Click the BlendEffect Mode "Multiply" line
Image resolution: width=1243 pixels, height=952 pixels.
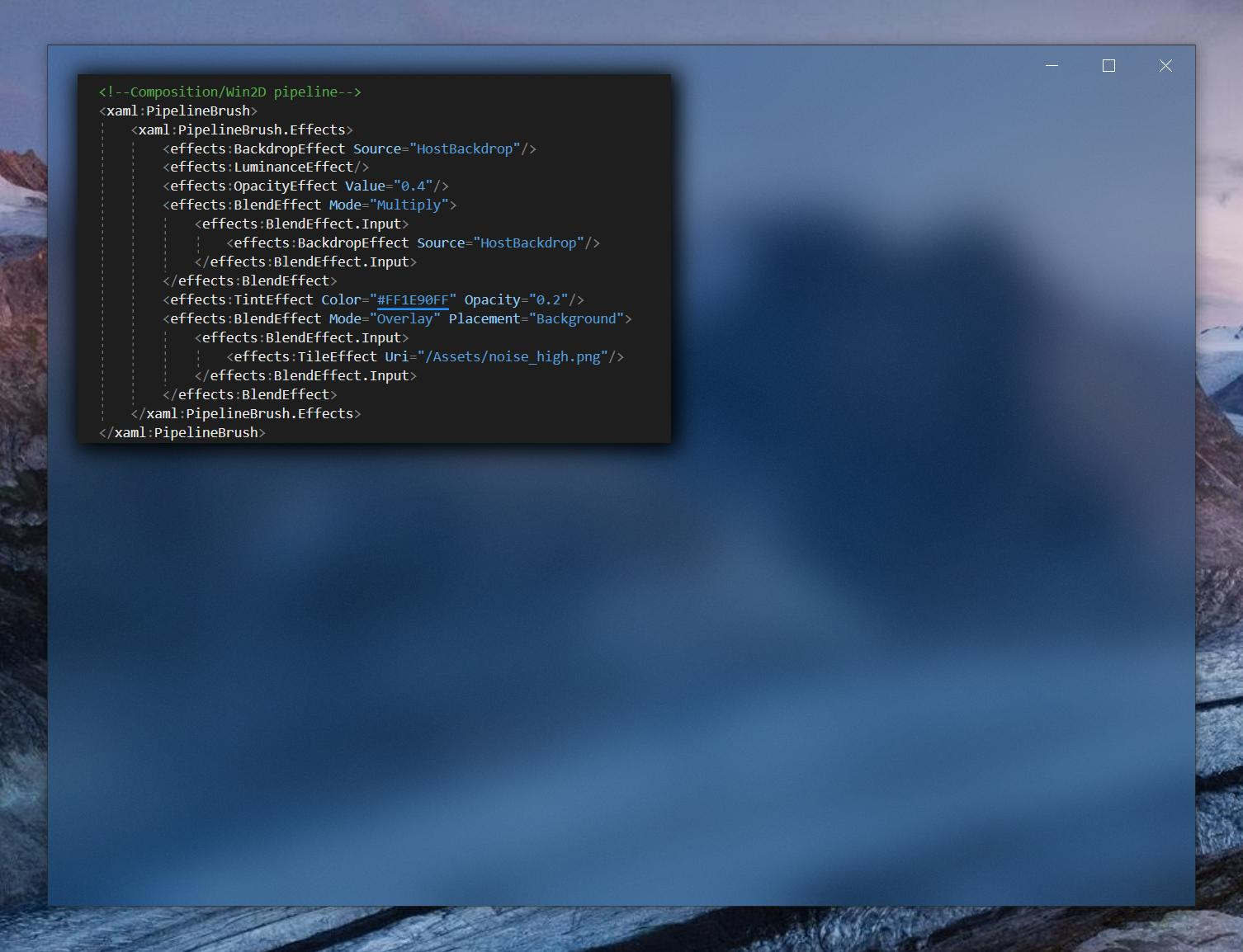click(x=310, y=205)
